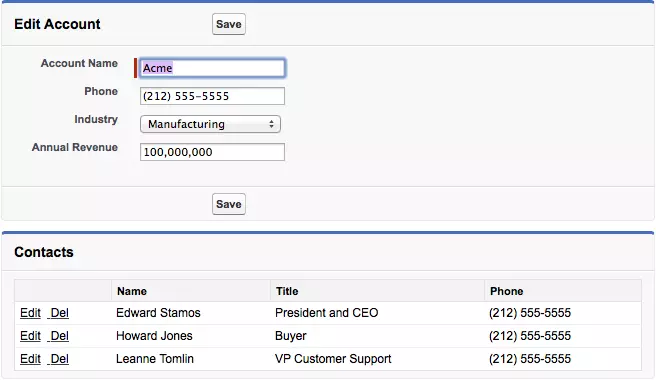Click the Industry label
Image resolution: width=656 pixels, height=380 pixels.
[x=96, y=119]
